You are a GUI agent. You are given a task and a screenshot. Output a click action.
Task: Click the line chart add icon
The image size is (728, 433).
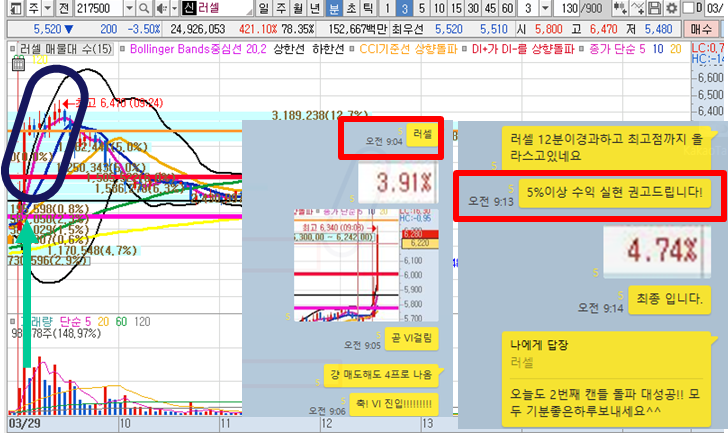(638, 8)
